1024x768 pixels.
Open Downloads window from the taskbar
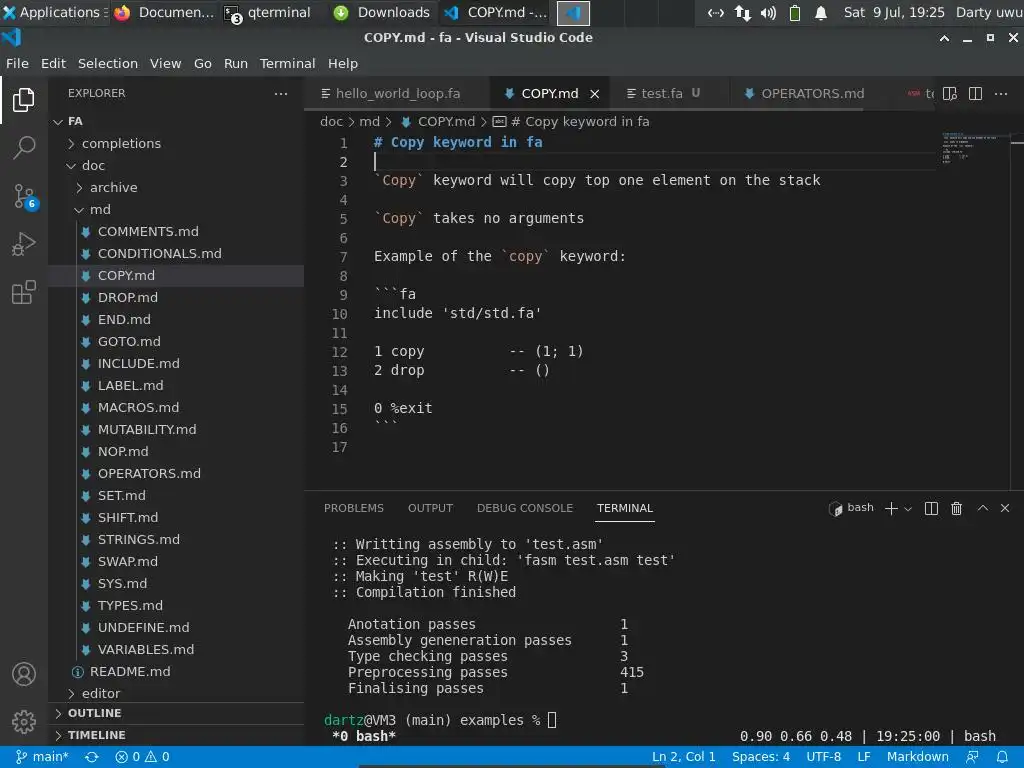point(382,12)
